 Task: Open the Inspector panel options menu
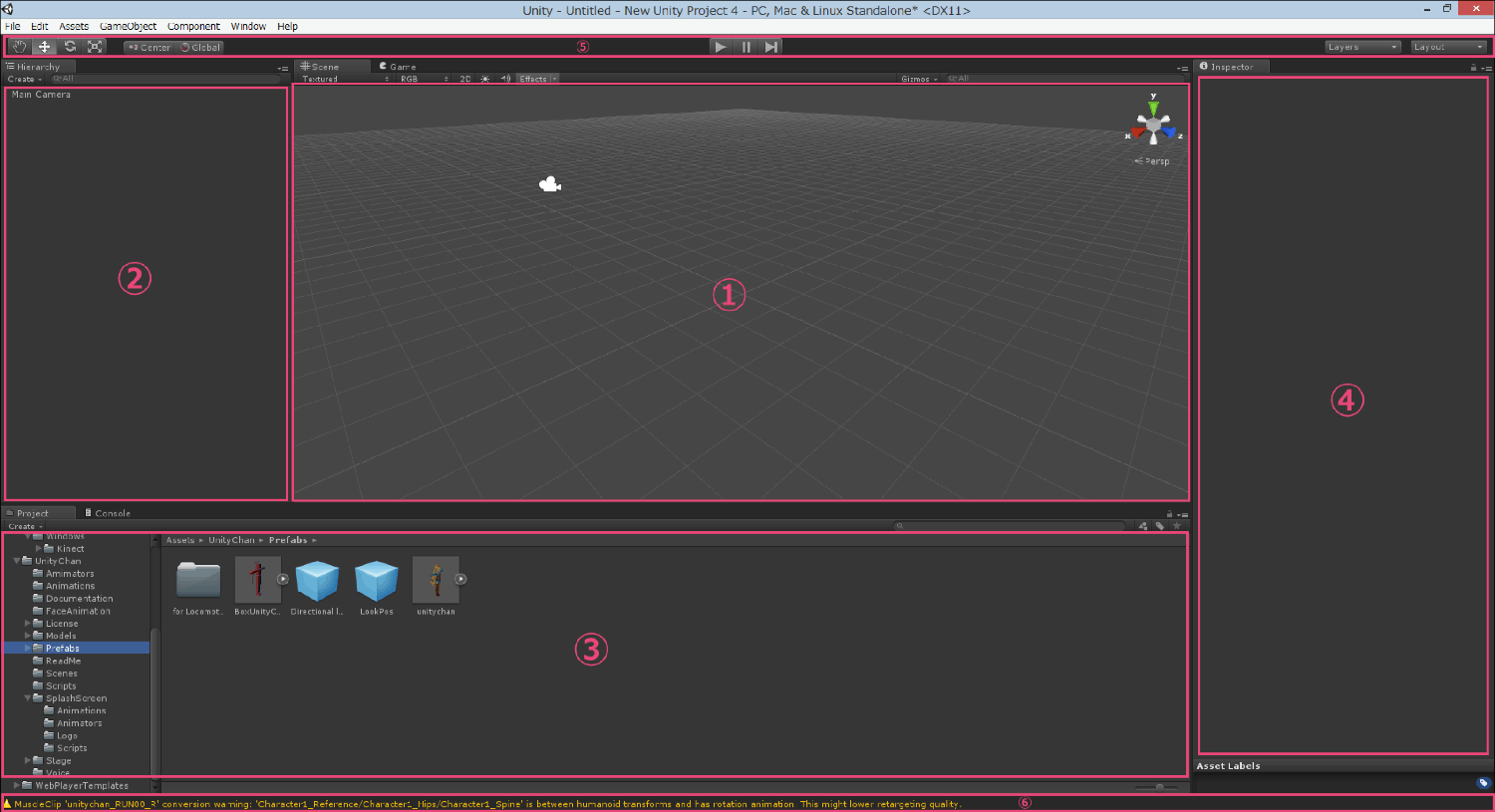click(x=1486, y=68)
